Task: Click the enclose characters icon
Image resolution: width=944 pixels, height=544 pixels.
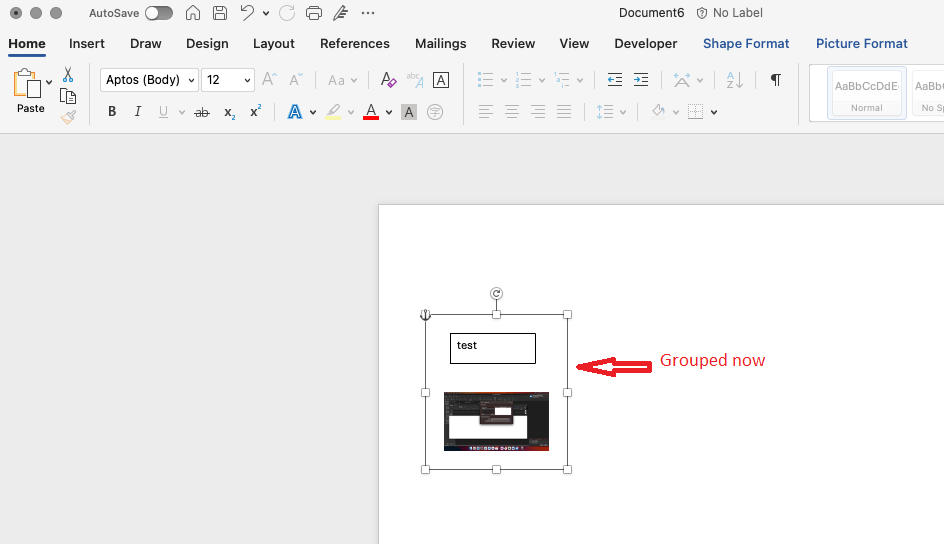Action: [x=435, y=112]
